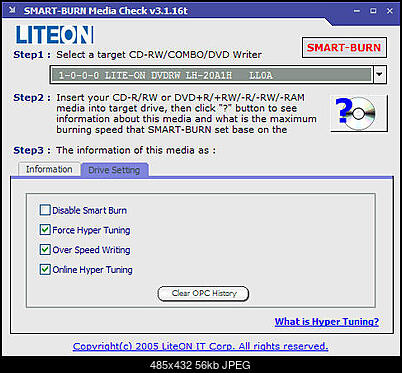Minimize the SMART-BURN window

[x=357, y=11]
